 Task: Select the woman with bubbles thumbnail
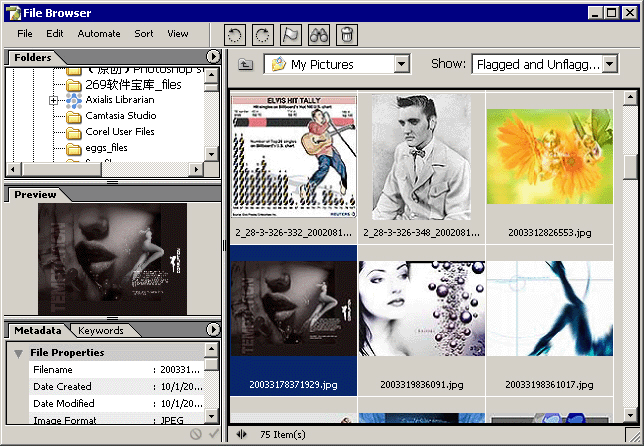click(x=421, y=308)
